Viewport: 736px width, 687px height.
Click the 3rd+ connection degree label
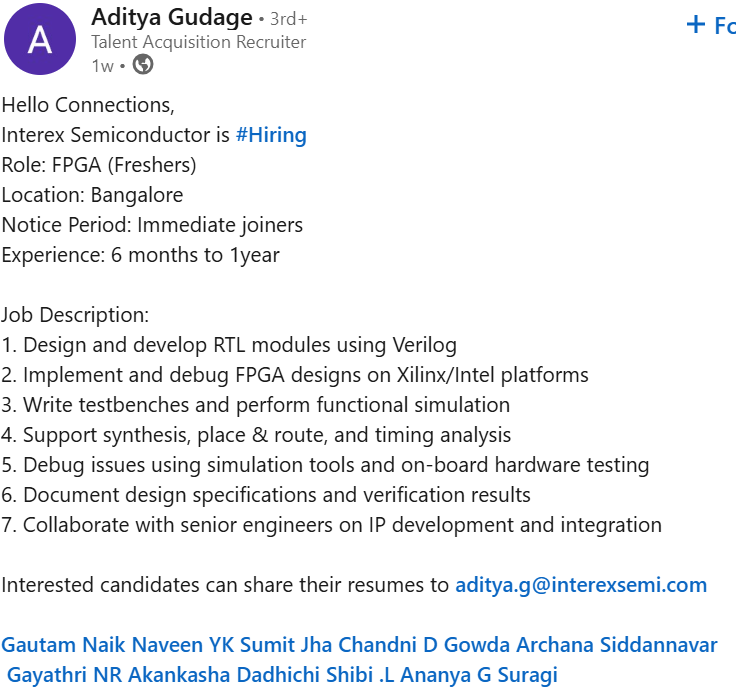289,19
